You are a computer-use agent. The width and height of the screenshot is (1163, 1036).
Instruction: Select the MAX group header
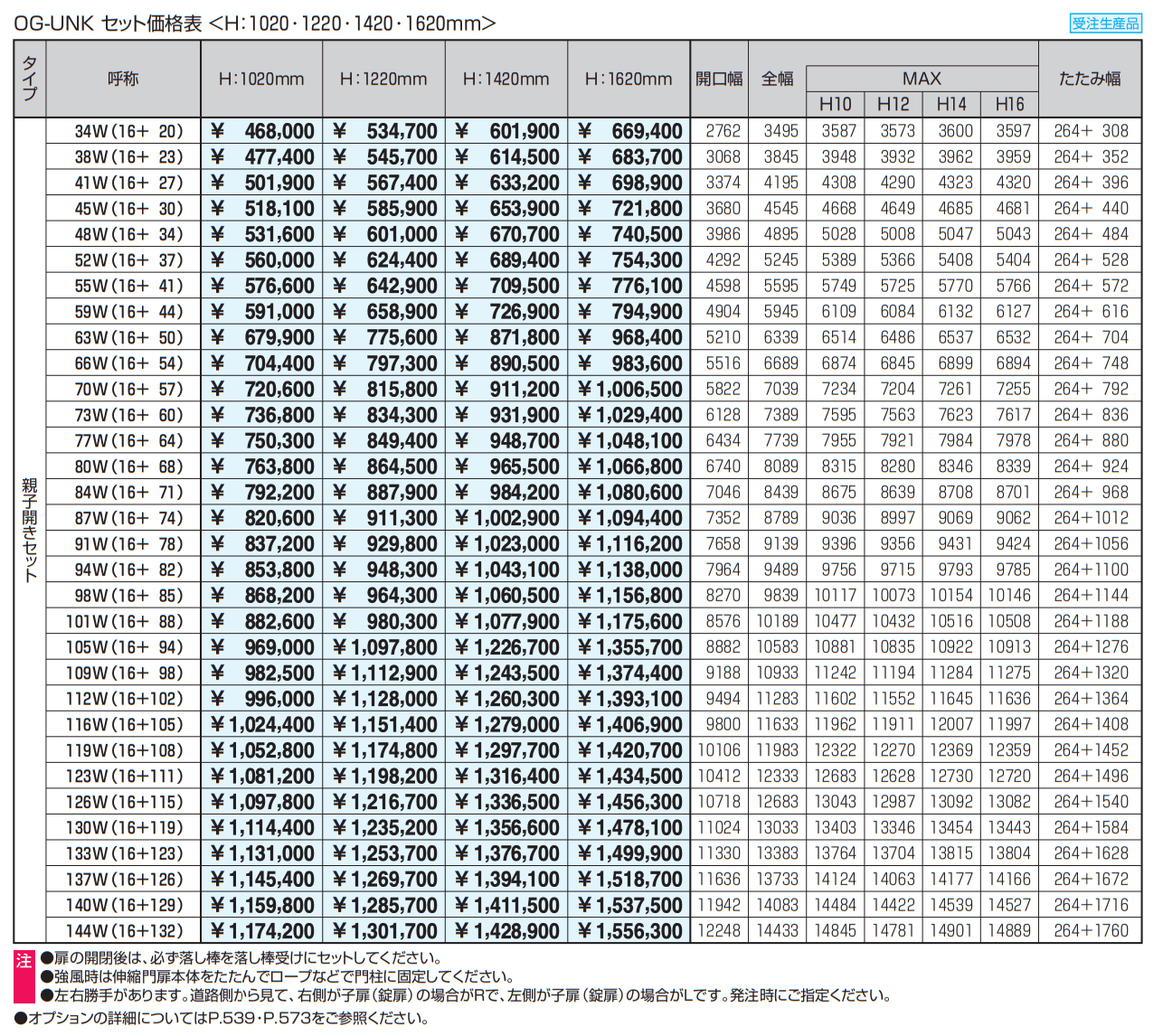[x=922, y=79]
